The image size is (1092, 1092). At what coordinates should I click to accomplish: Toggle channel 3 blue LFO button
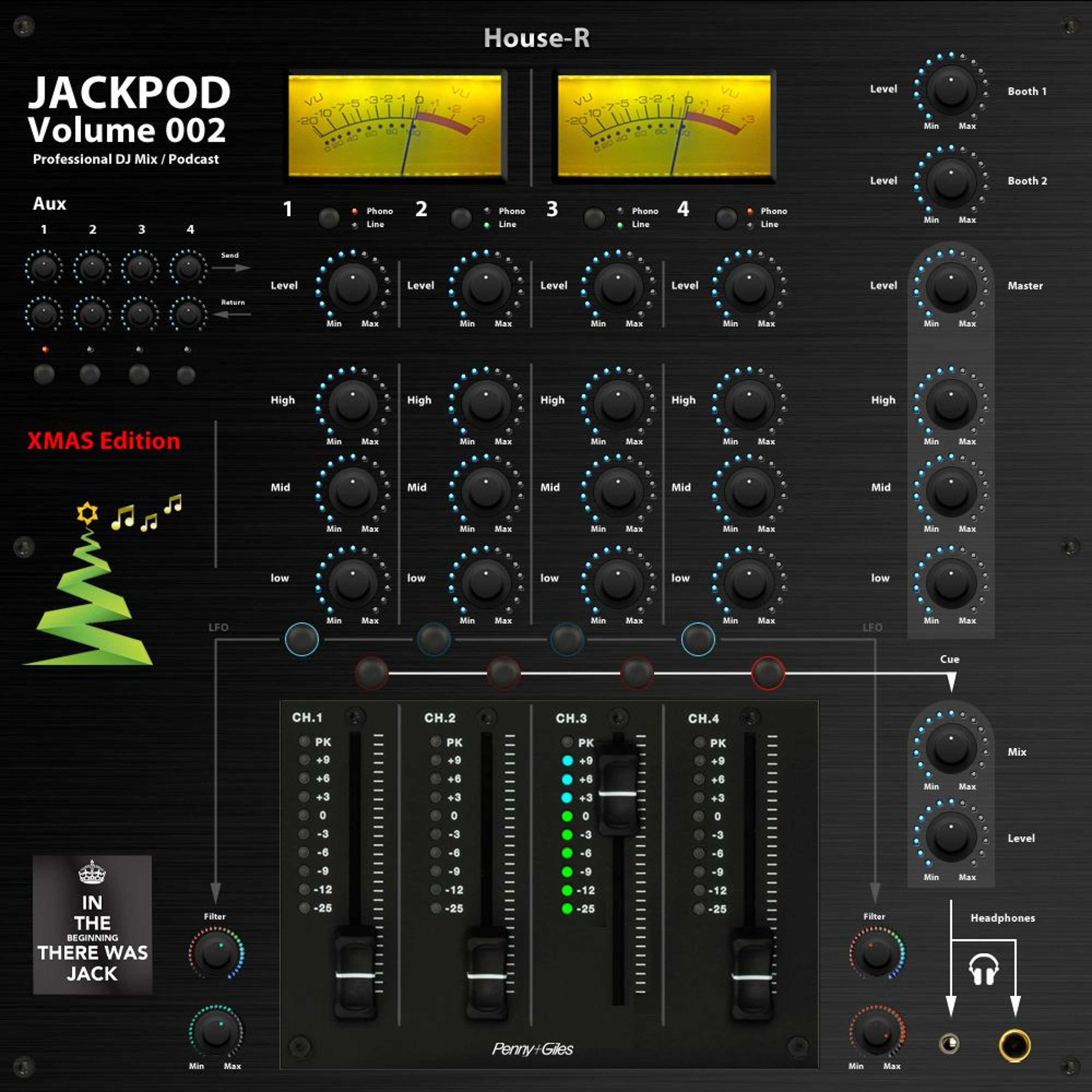[x=567, y=639]
